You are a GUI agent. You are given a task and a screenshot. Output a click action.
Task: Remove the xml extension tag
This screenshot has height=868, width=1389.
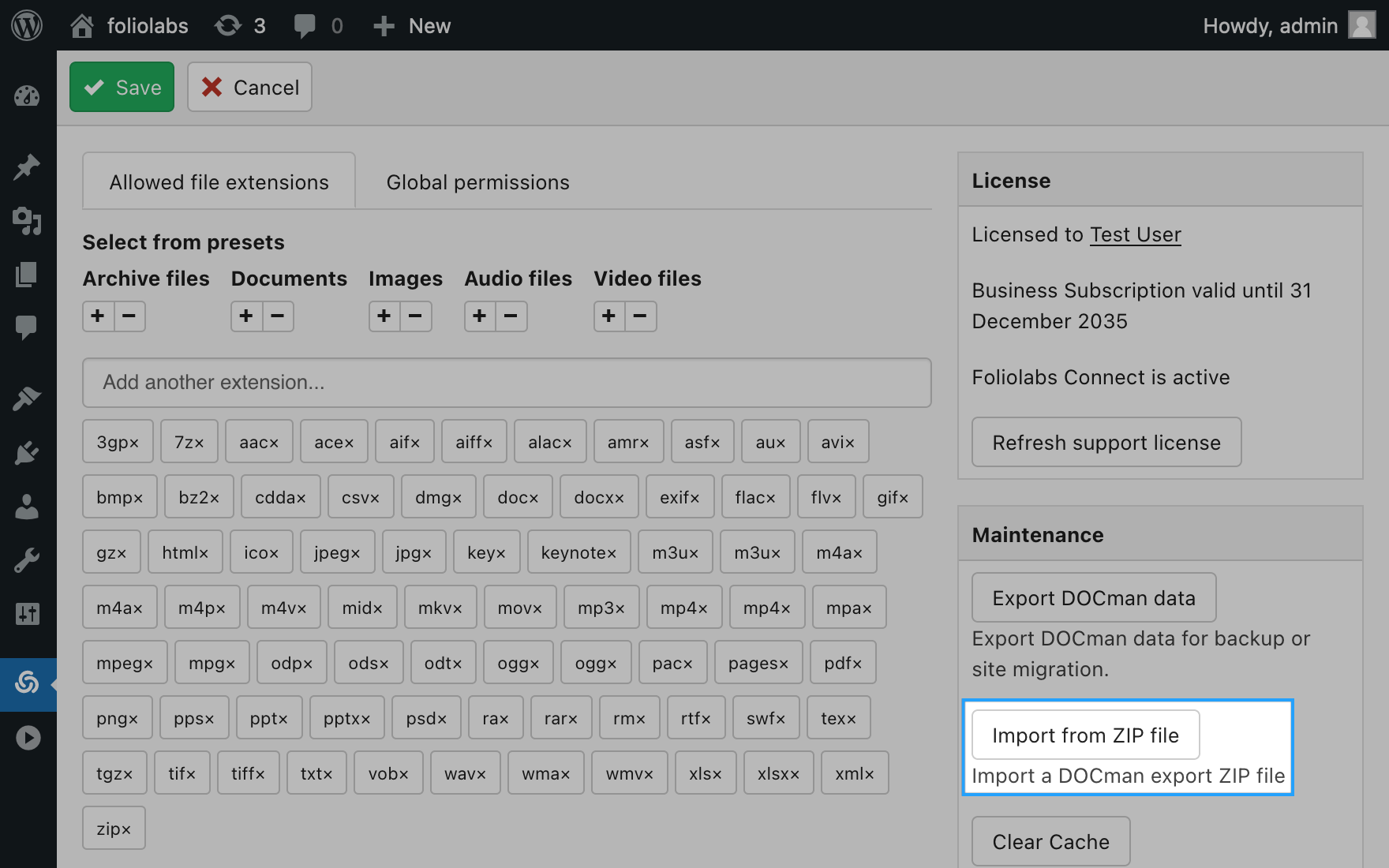[870, 775]
